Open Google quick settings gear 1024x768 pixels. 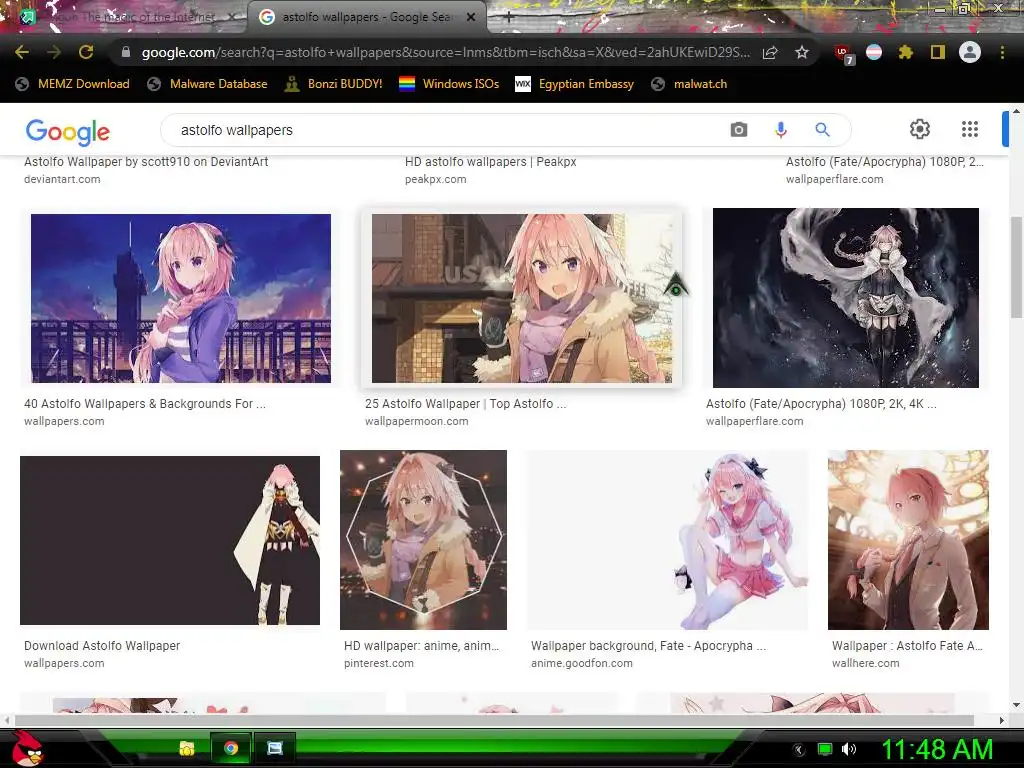pyautogui.click(x=920, y=129)
